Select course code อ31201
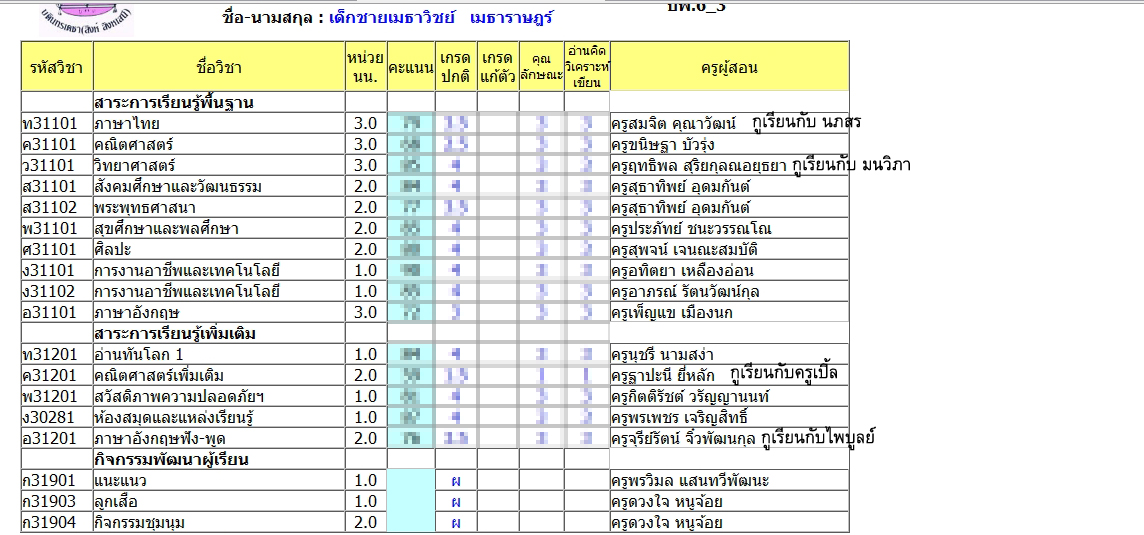1144x535 pixels. point(50,439)
